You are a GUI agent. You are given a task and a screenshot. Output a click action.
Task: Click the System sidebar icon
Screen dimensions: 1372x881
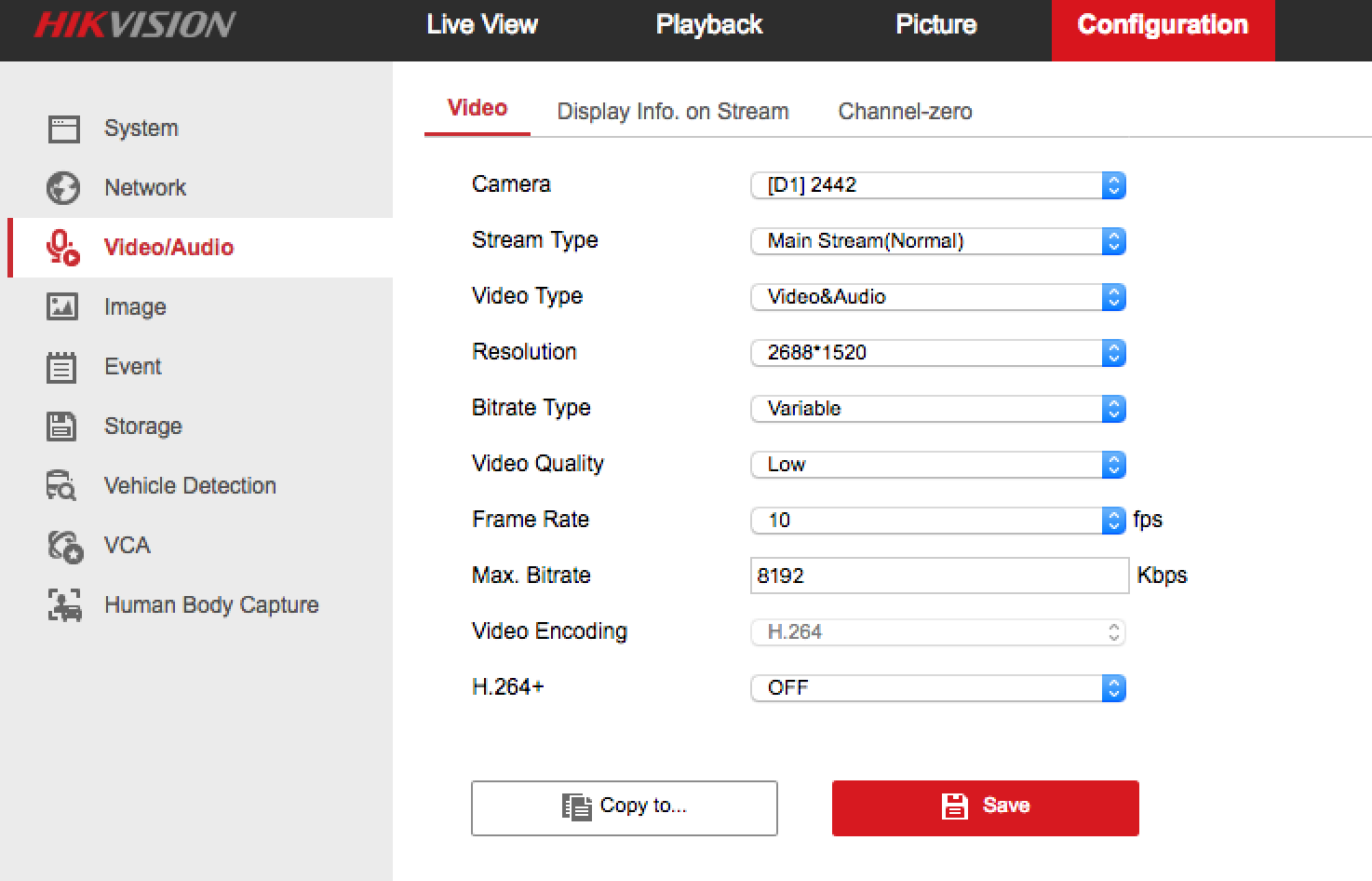63,129
